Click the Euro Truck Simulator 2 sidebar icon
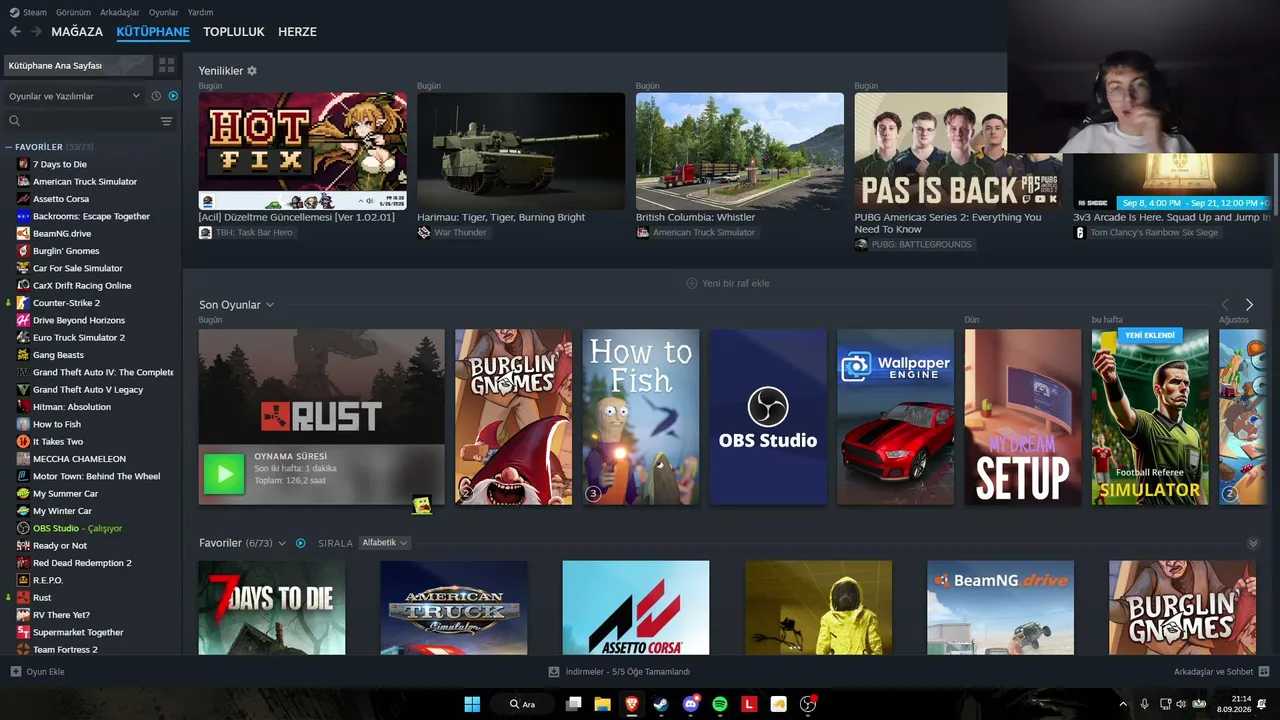The image size is (1280, 720). coord(23,338)
